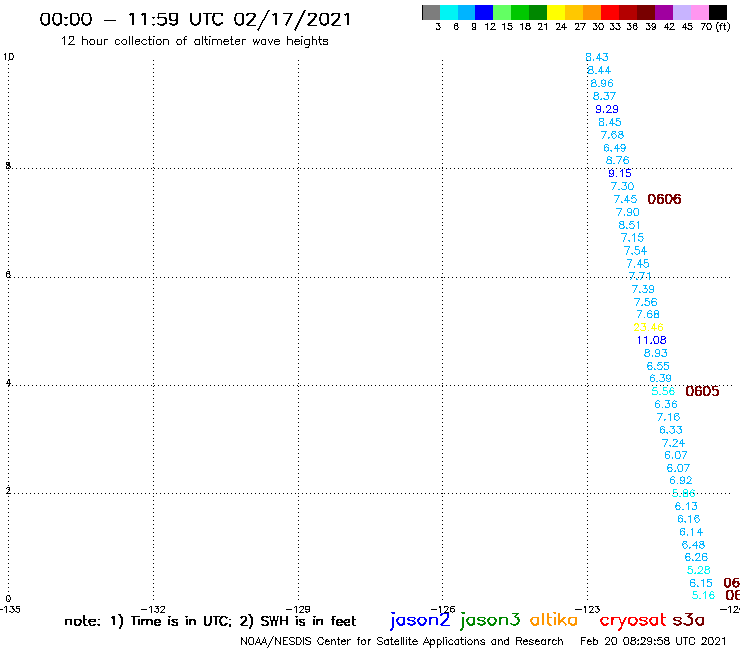
Task: Click the black swatch at the scale end
Action: coord(718,12)
